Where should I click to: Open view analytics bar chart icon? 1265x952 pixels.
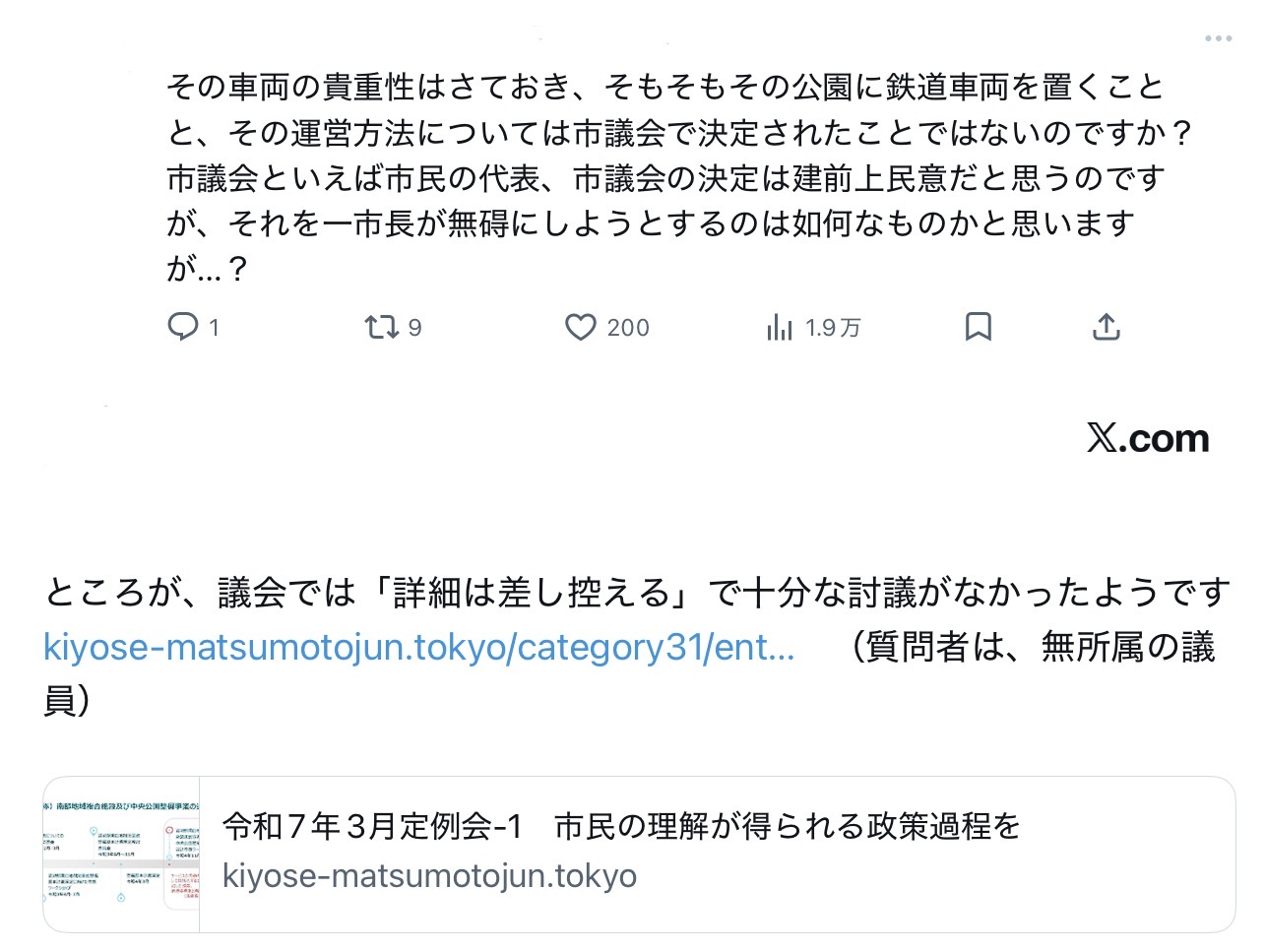pyautogui.click(x=780, y=327)
